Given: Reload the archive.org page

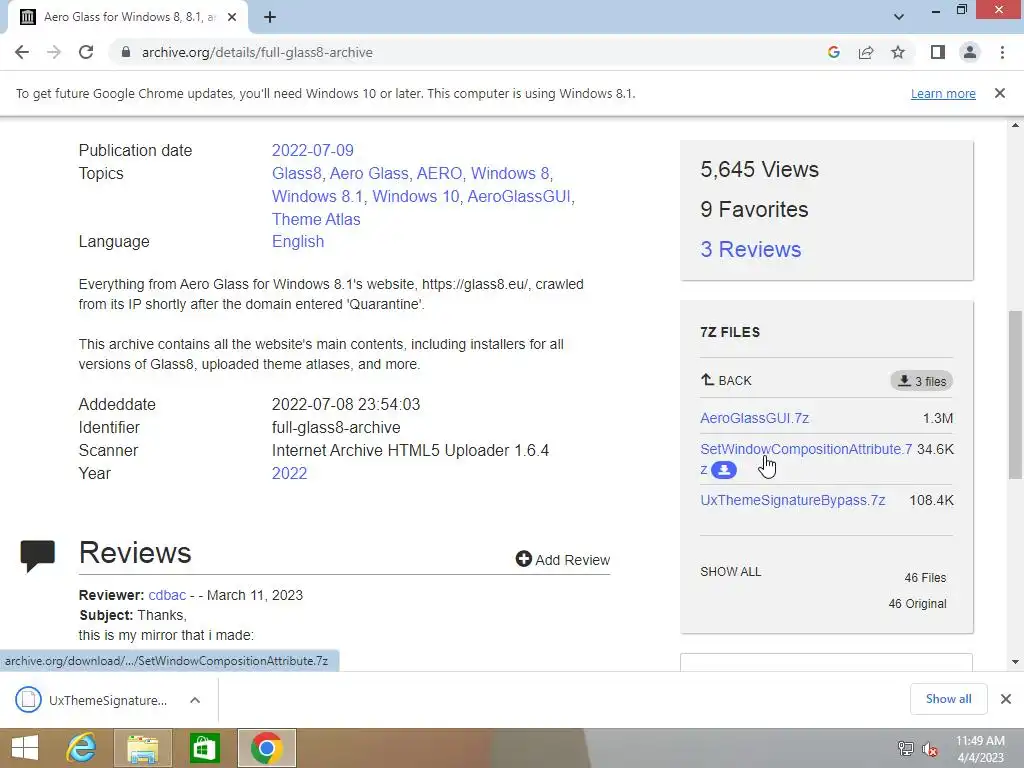Looking at the screenshot, I should click(x=86, y=52).
